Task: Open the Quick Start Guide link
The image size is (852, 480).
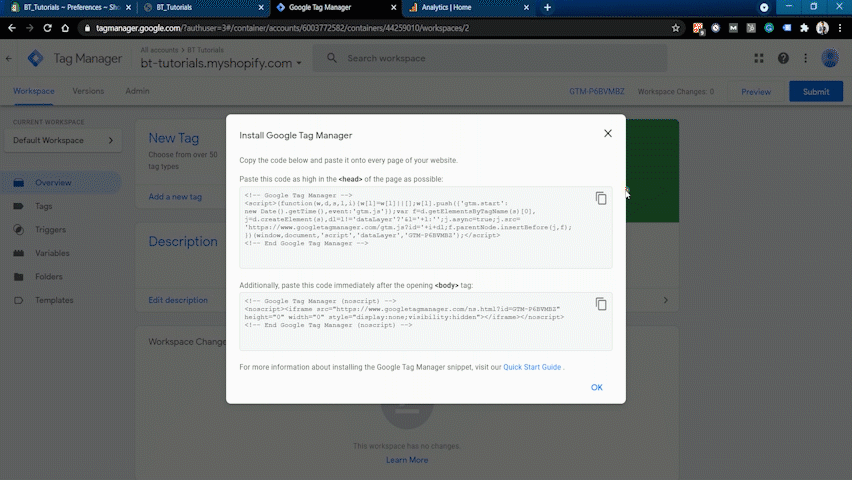Action: 532,367
